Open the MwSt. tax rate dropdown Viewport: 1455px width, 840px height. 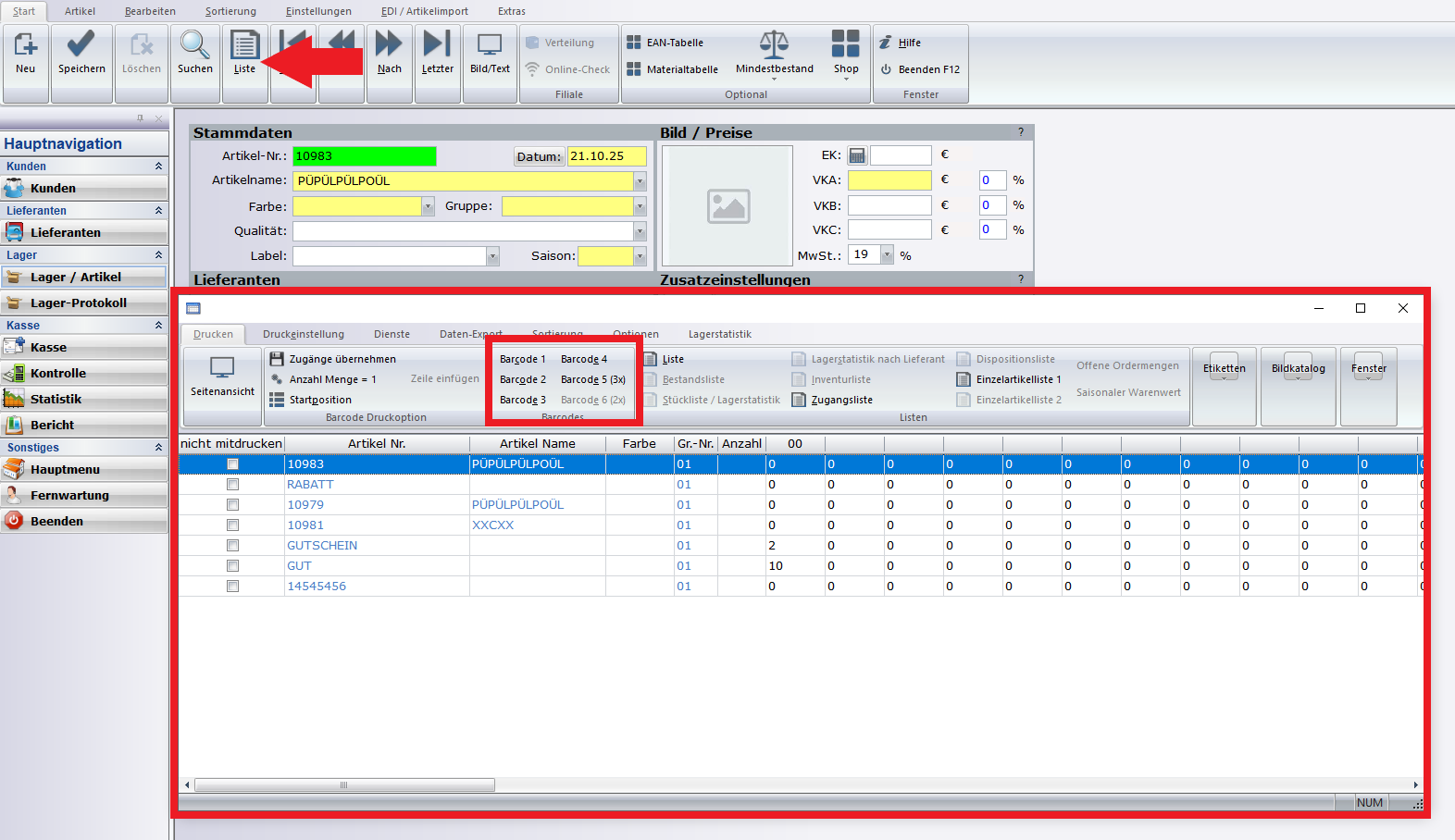pos(887,255)
